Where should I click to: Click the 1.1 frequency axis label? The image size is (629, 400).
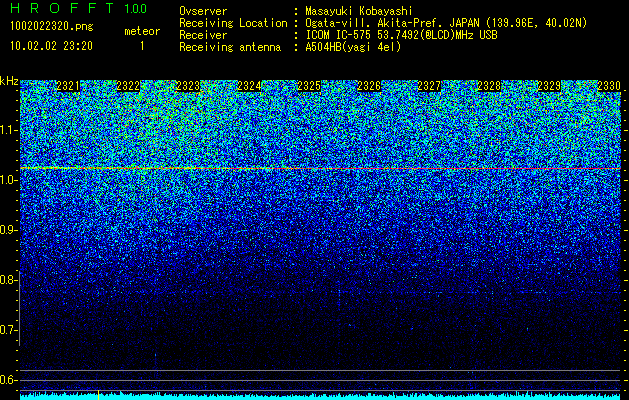pos(8,130)
